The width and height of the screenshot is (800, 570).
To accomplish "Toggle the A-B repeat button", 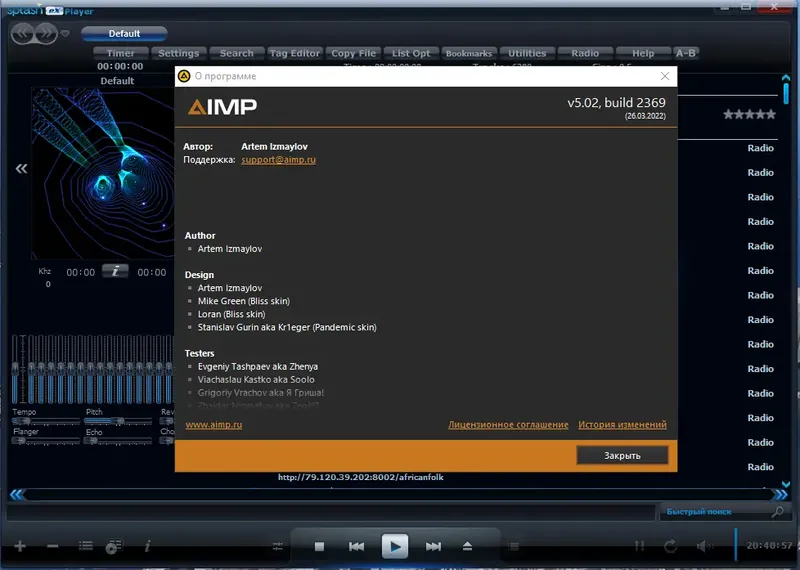I will coord(685,53).
